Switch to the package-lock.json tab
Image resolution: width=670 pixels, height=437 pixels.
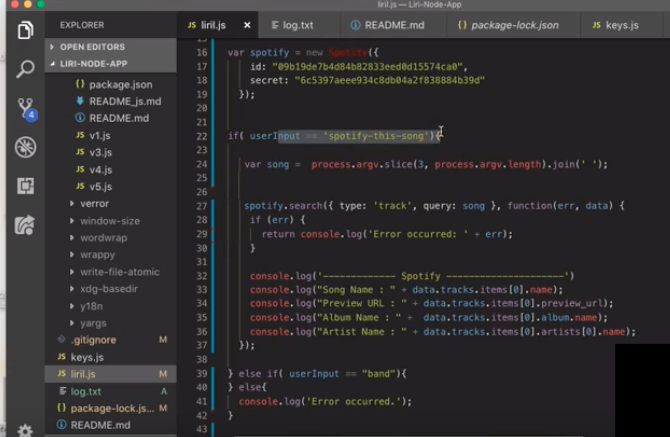pyautogui.click(x=512, y=23)
